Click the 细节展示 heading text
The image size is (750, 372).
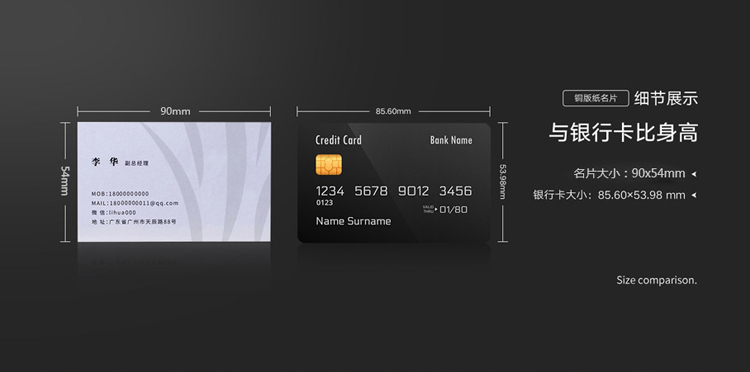click(x=666, y=98)
